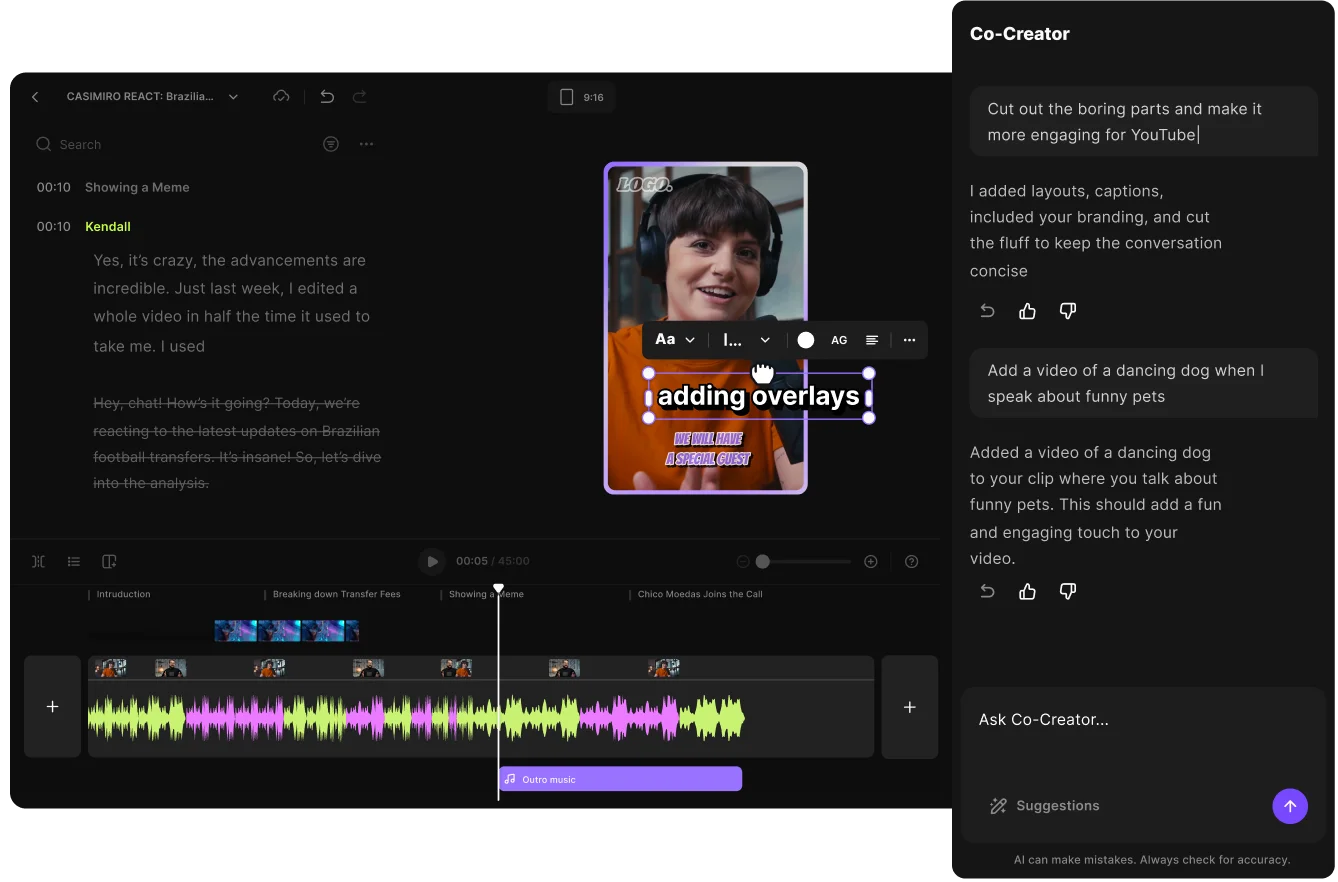Undo the last edit in the editor toolbar

[x=327, y=96]
